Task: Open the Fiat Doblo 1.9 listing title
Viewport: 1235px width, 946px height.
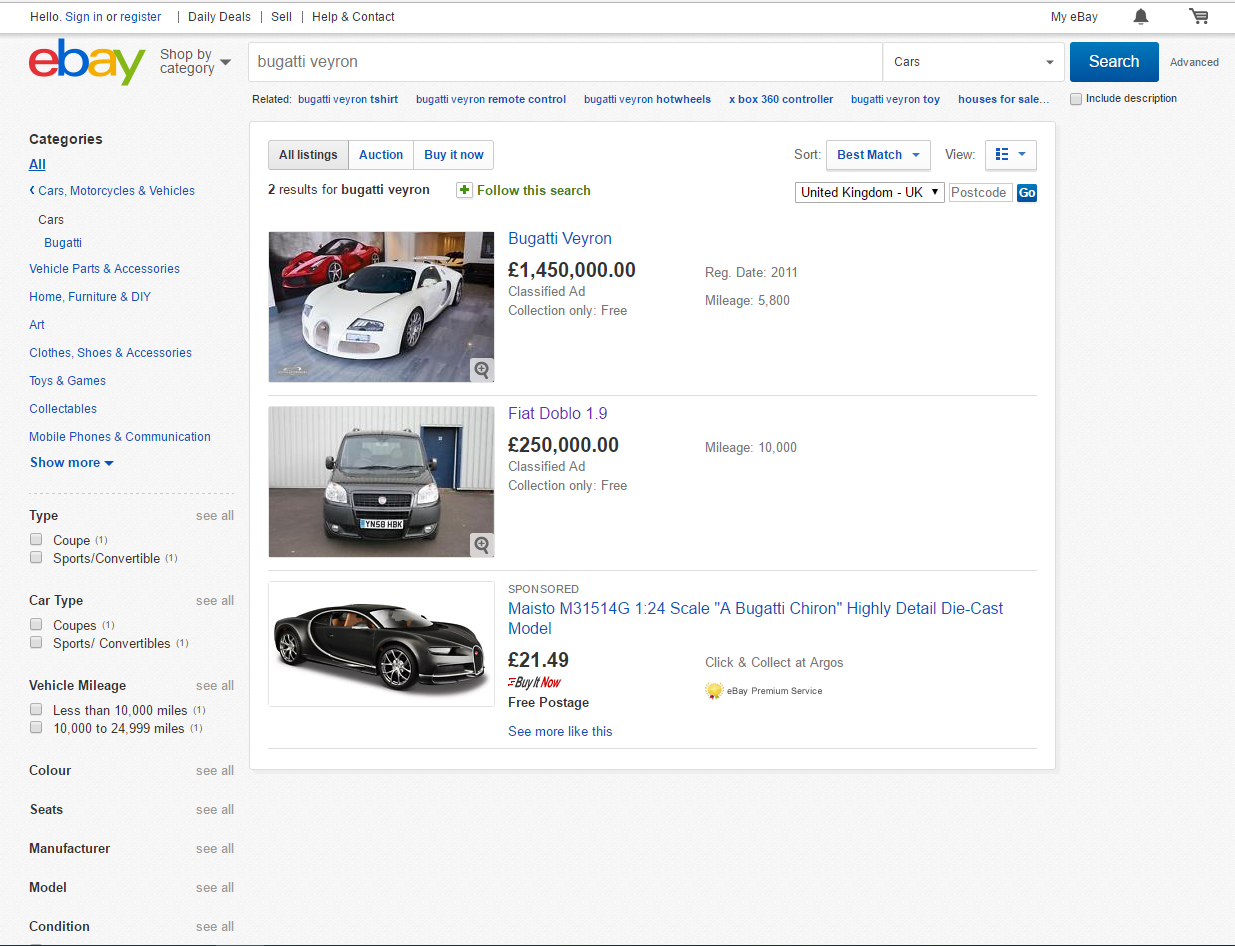Action: [557, 413]
